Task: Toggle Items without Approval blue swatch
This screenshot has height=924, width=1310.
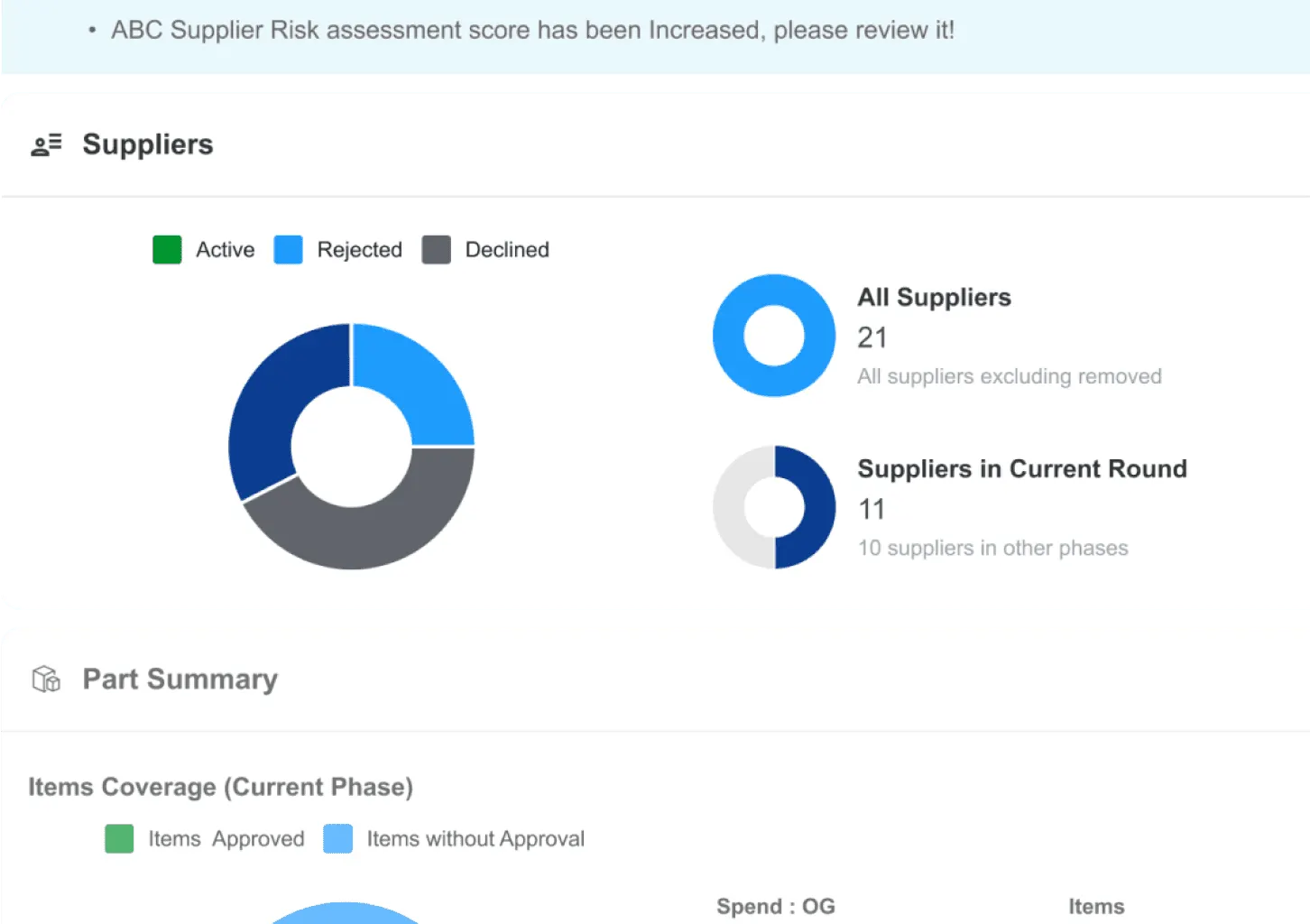Action: tap(337, 838)
